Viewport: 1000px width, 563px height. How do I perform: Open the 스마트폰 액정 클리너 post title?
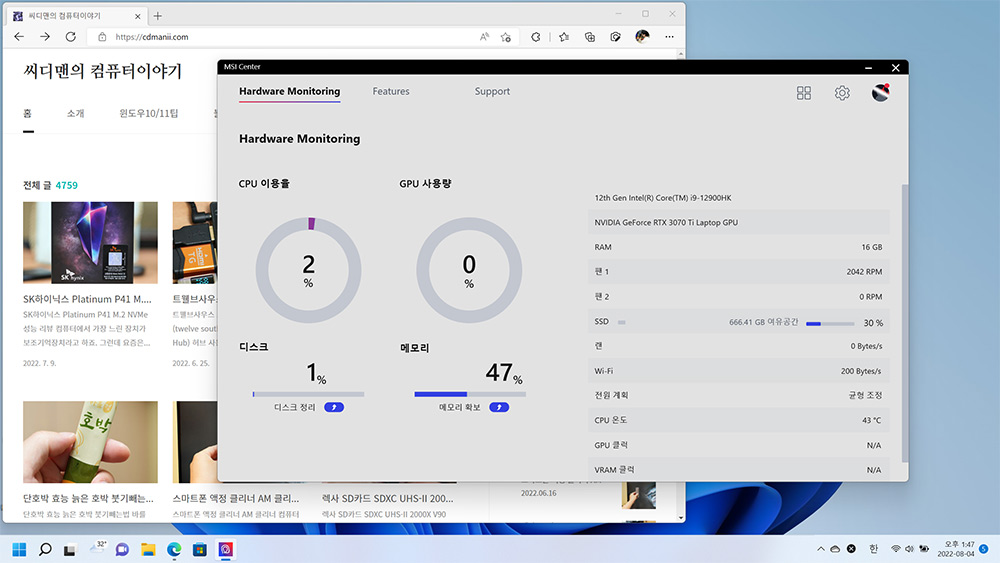coord(235,498)
